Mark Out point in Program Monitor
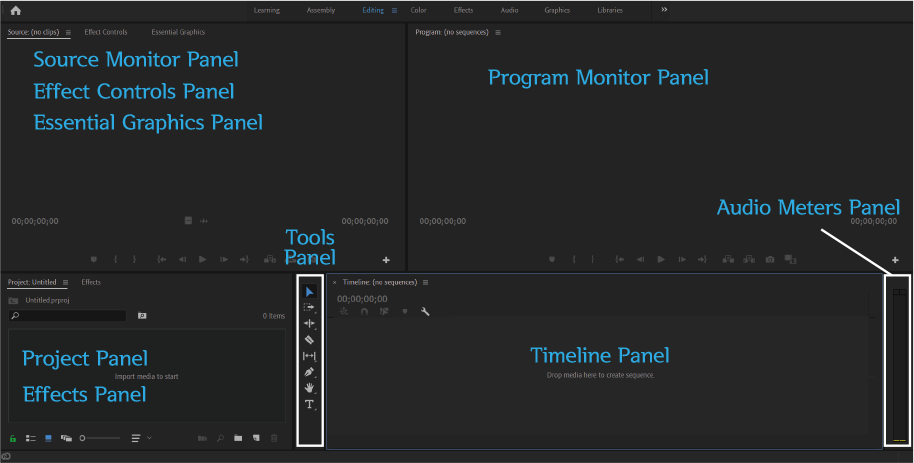 [593, 259]
